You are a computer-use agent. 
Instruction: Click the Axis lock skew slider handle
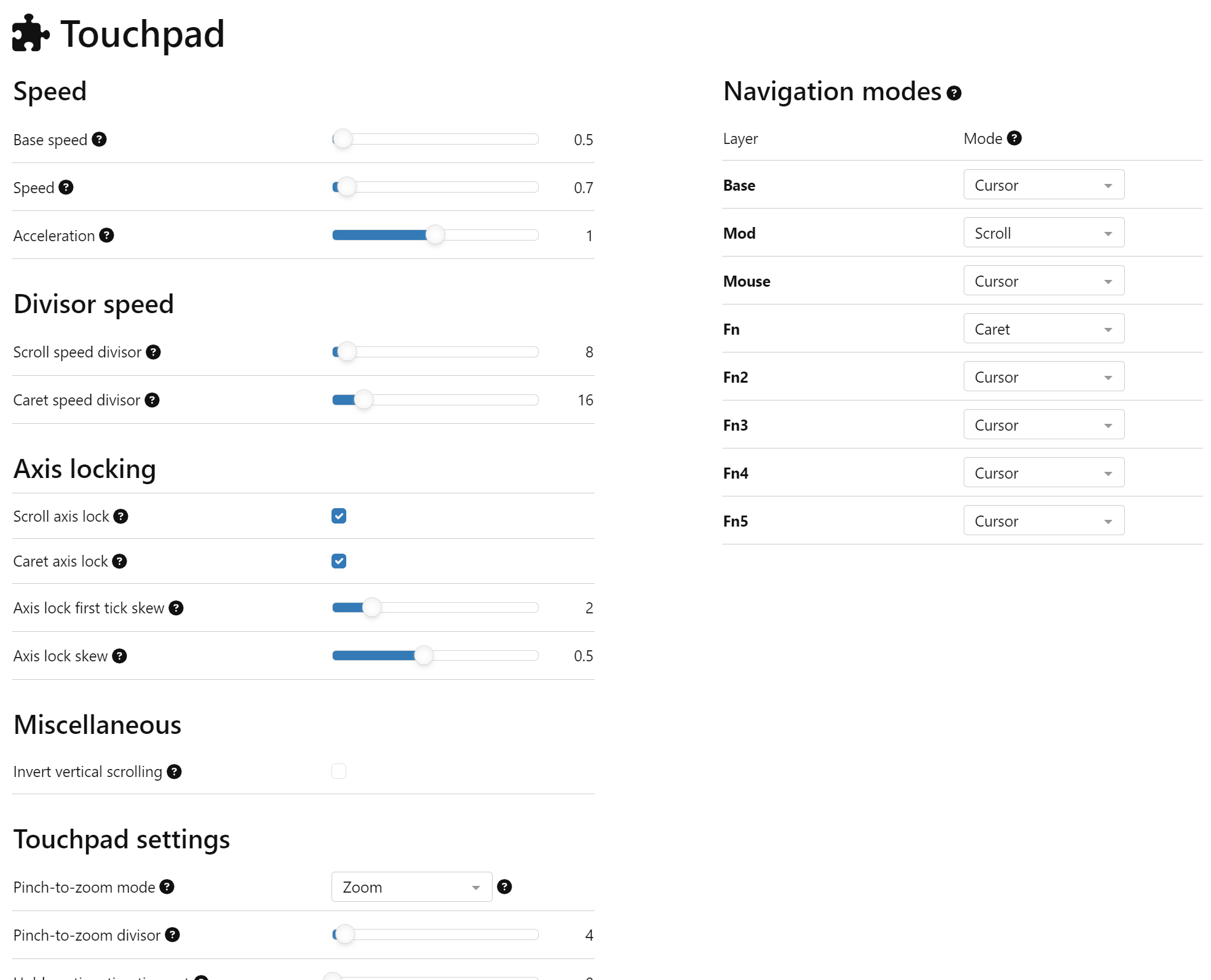click(424, 656)
